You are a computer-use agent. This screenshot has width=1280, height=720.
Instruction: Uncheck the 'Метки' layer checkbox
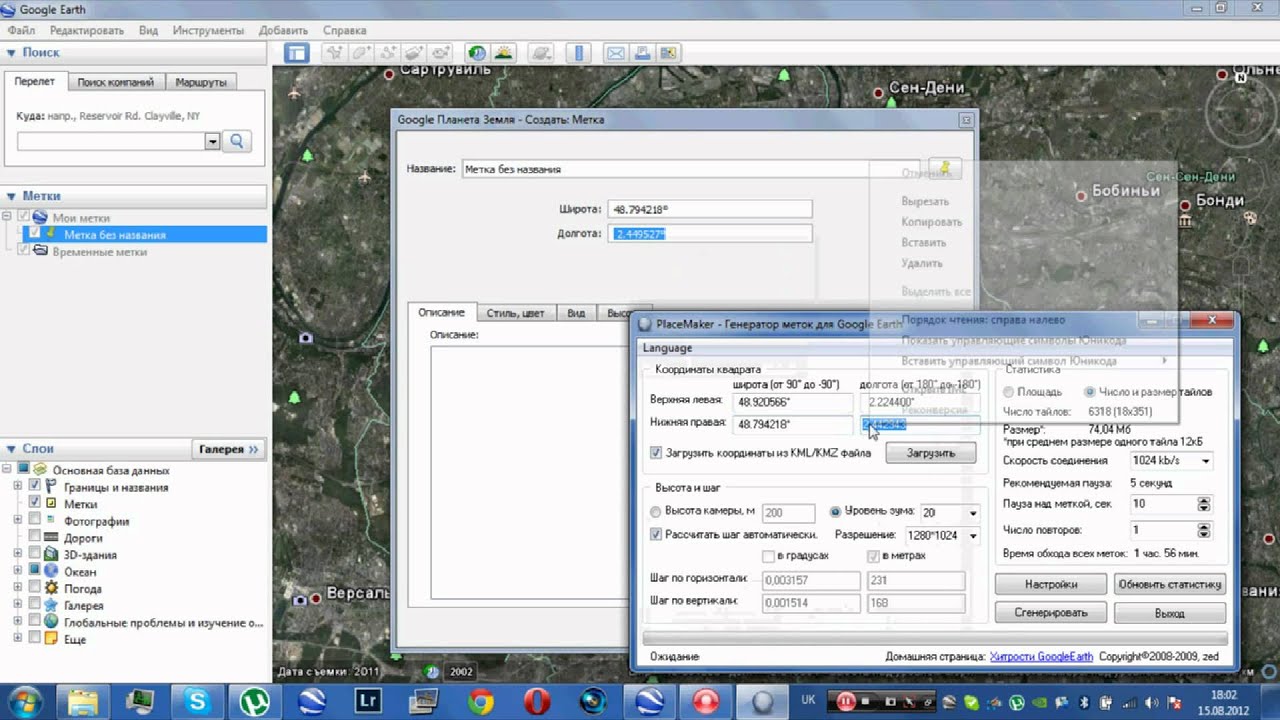[x=35, y=503]
